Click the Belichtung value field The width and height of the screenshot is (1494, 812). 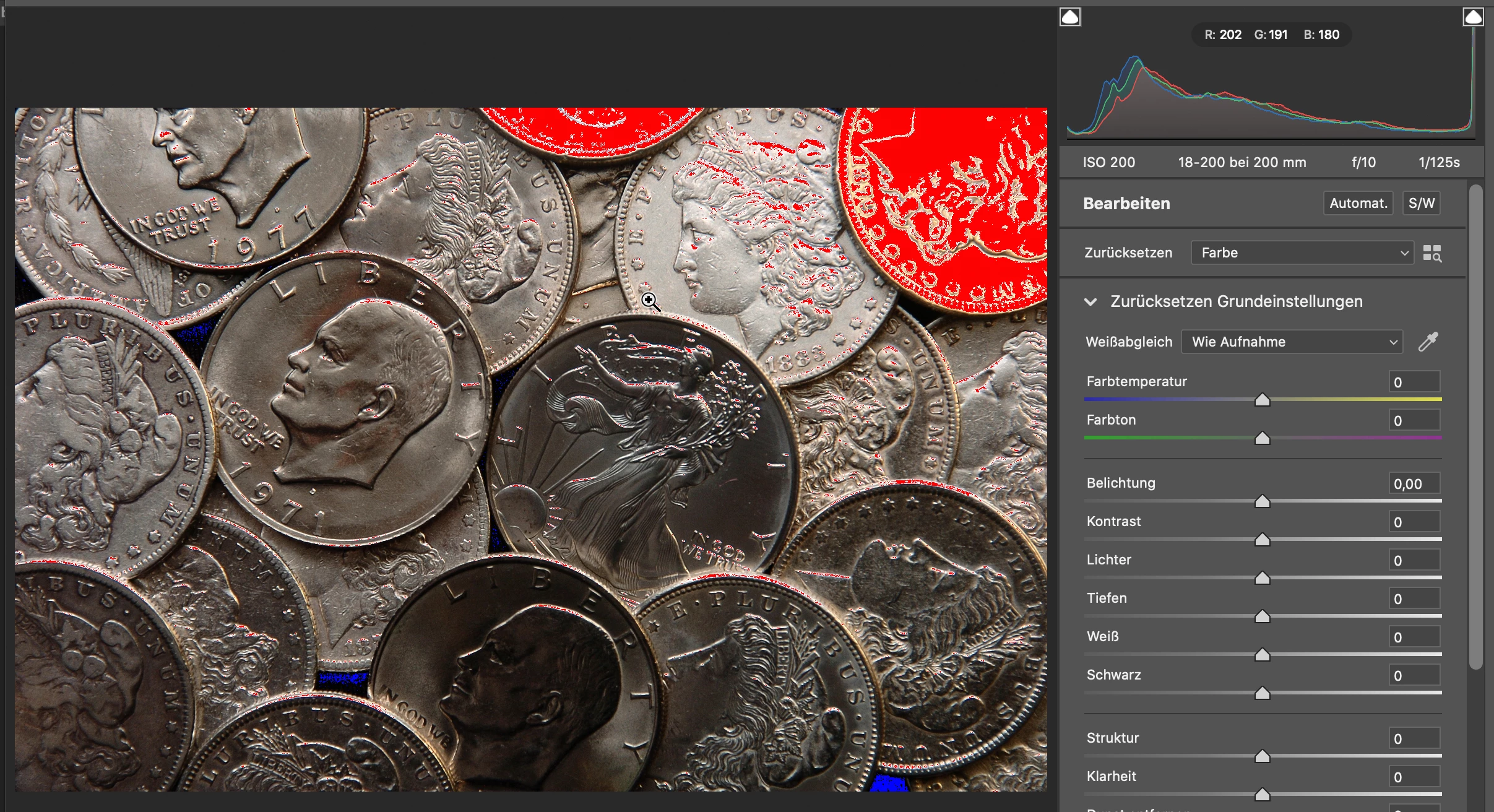coord(1414,483)
